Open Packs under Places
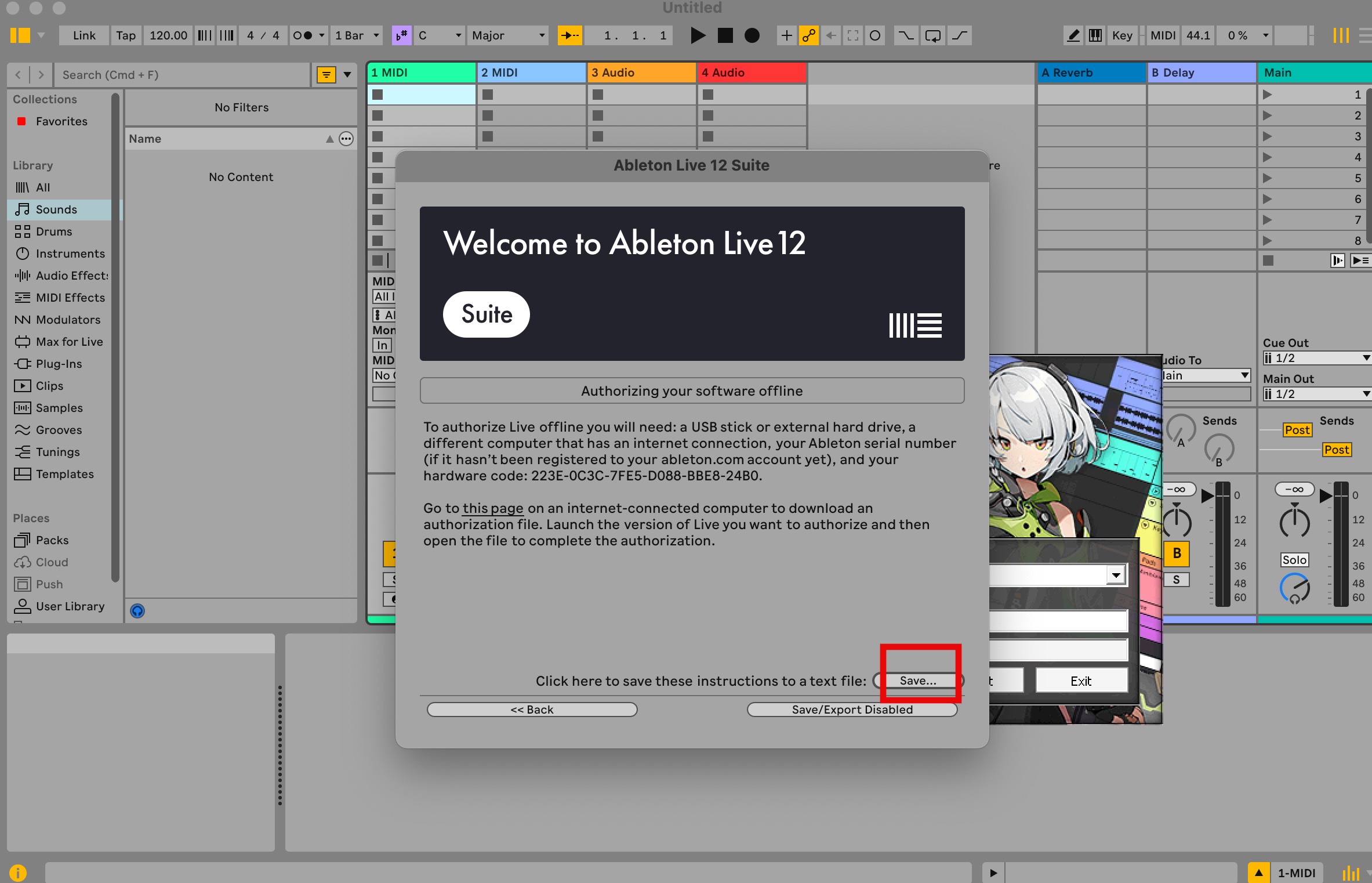 pos(52,540)
